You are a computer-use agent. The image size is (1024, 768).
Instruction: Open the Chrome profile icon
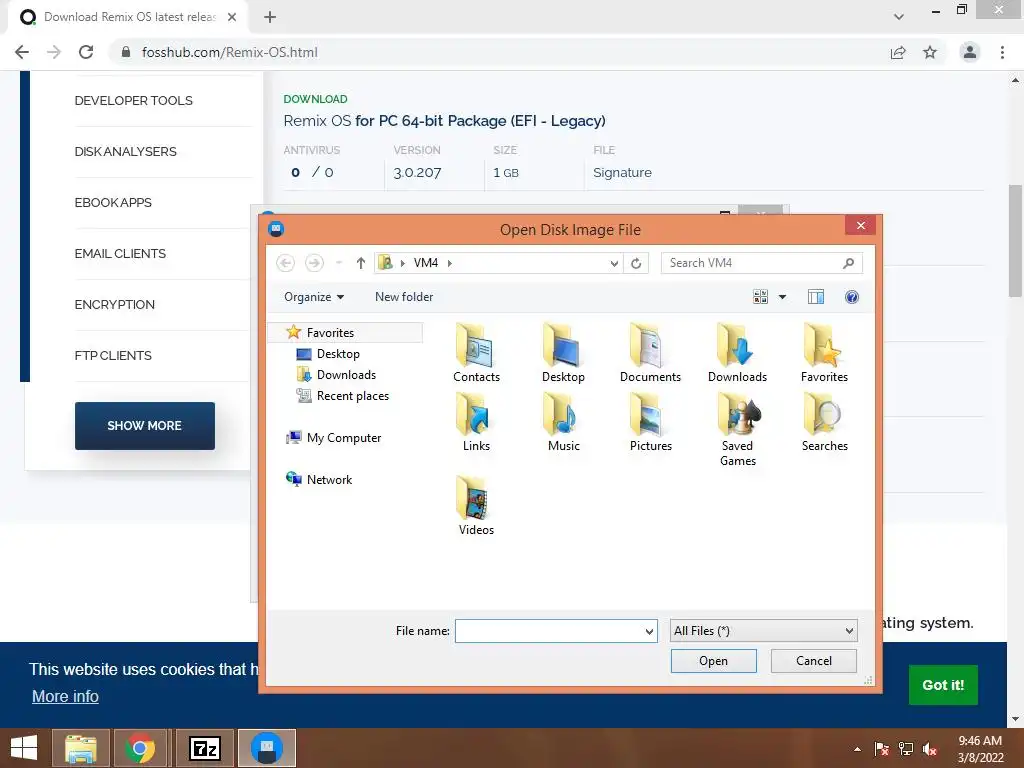point(970,52)
